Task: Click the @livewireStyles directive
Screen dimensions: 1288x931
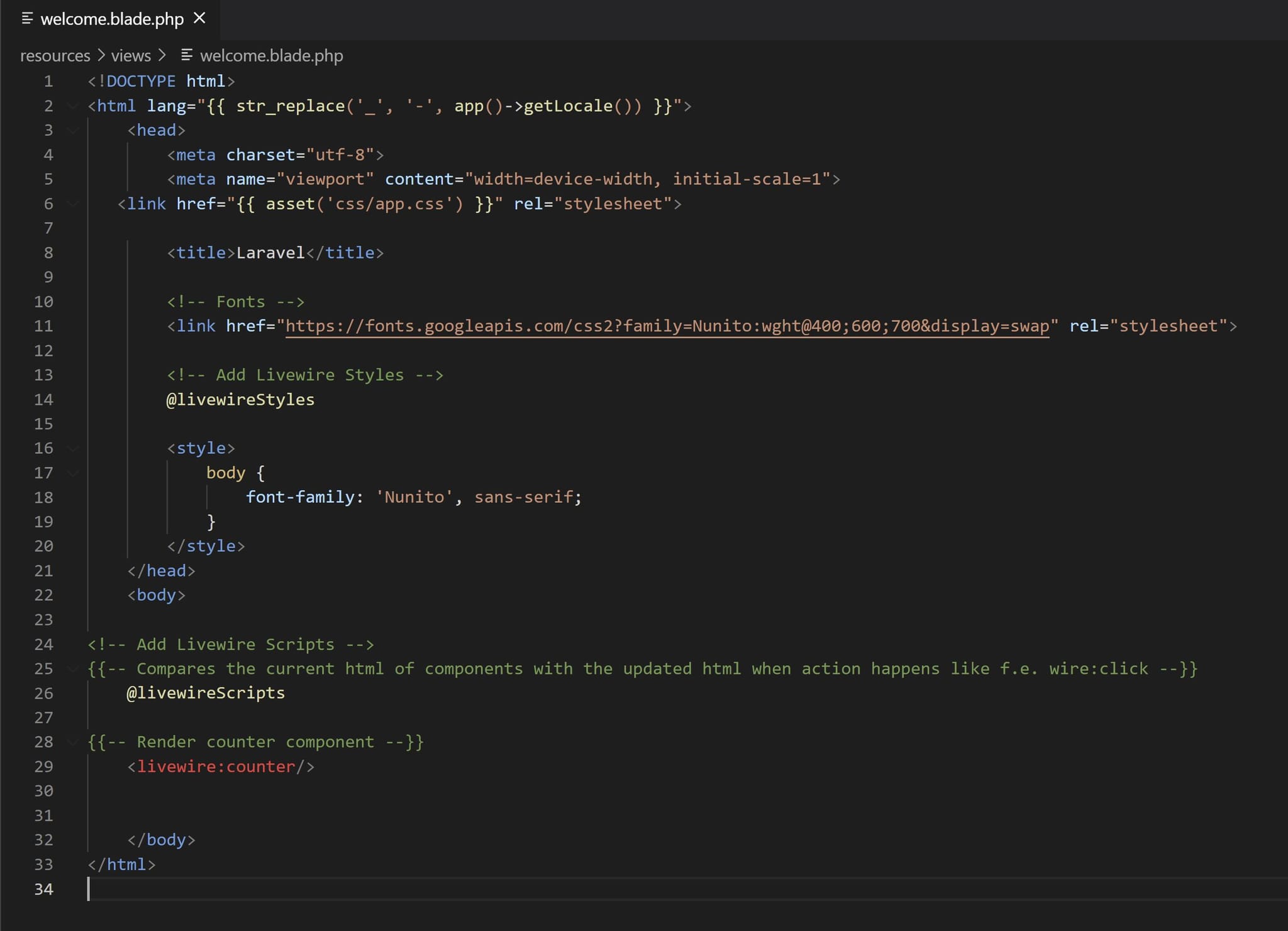Action: point(240,399)
